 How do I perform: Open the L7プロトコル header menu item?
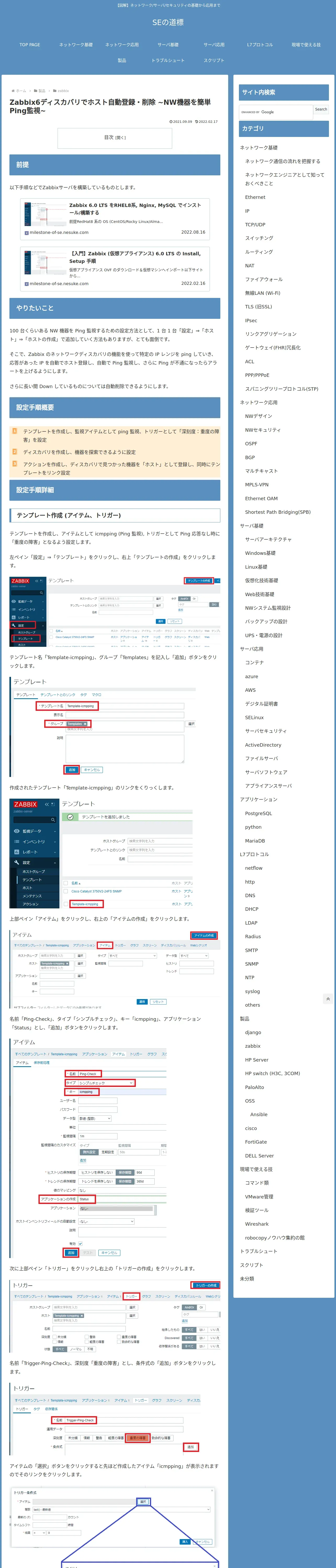(x=260, y=44)
